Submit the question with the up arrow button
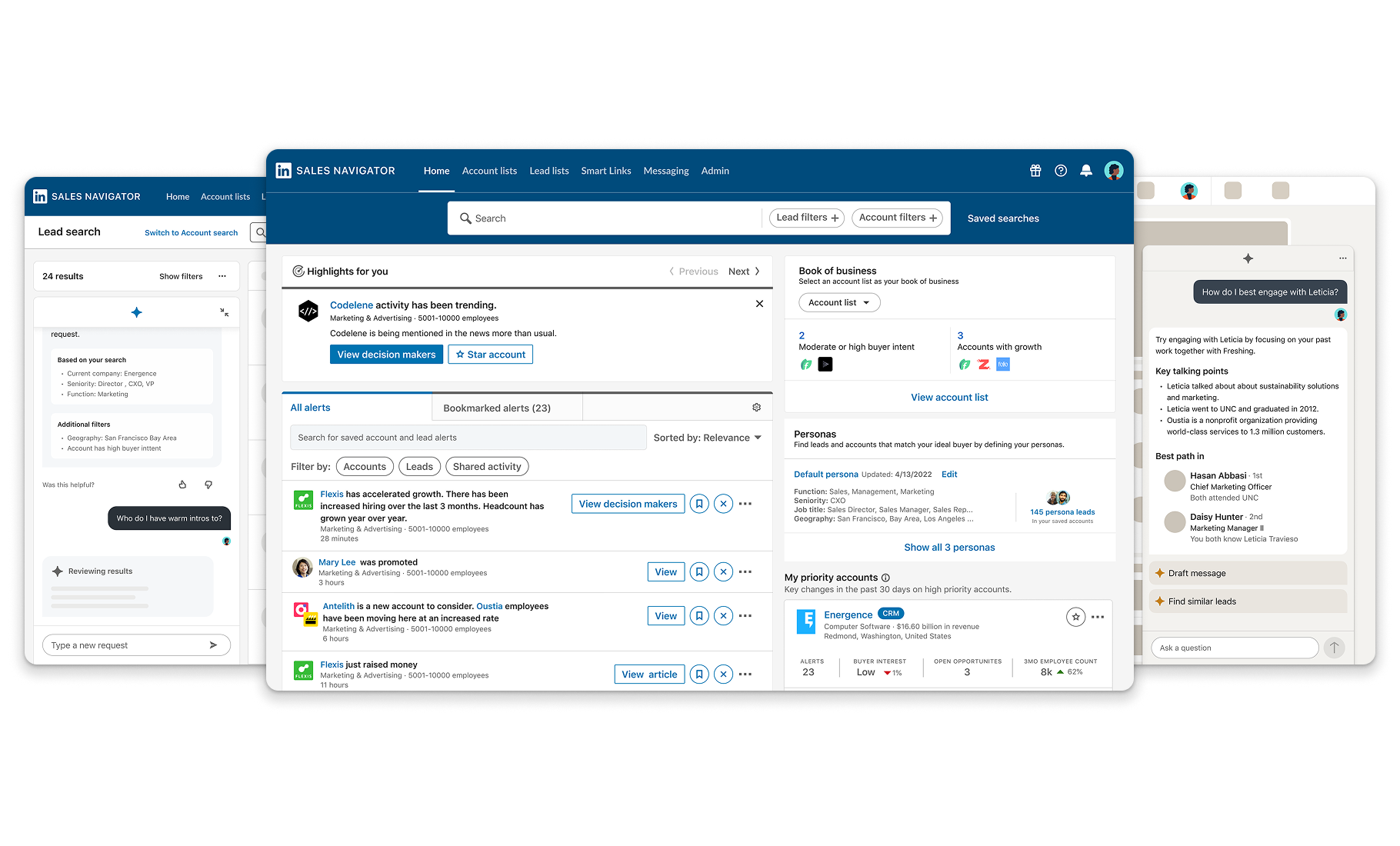This screenshot has width=1400, height=846. 1335,648
